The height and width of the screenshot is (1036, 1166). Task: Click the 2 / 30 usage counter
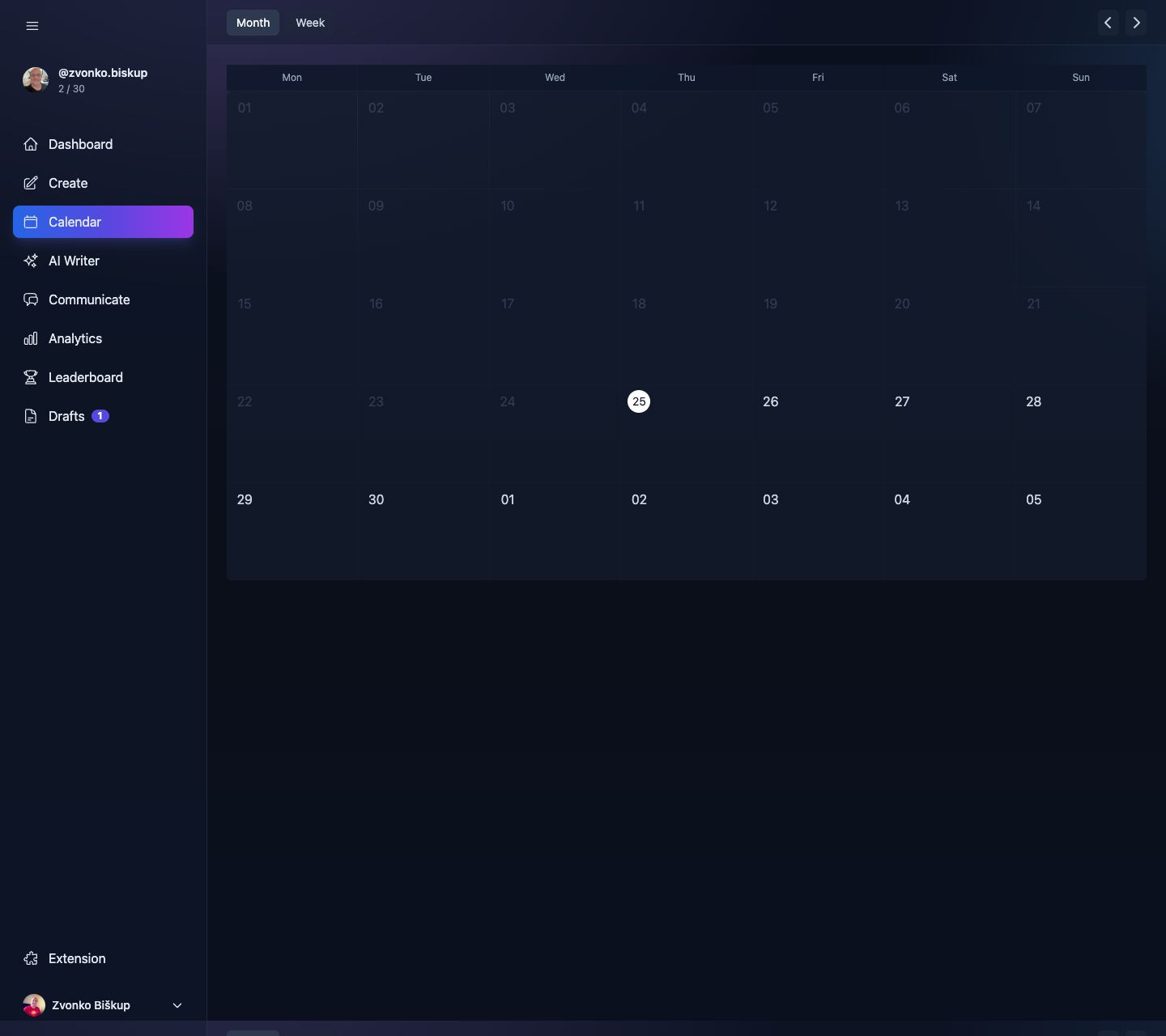click(x=71, y=89)
